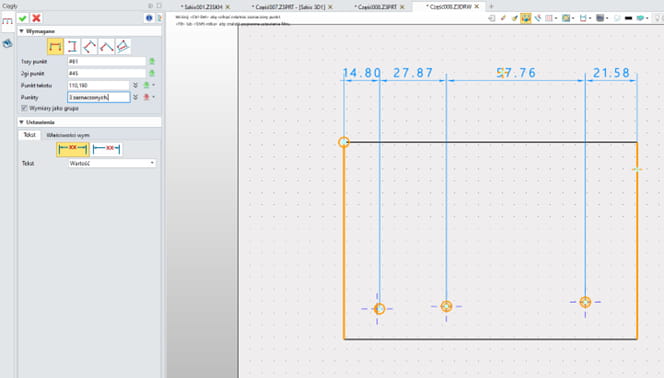Image resolution: width=664 pixels, height=378 pixels.
Task: Click the 27.87 dimension text
Action: pos(413,73)
